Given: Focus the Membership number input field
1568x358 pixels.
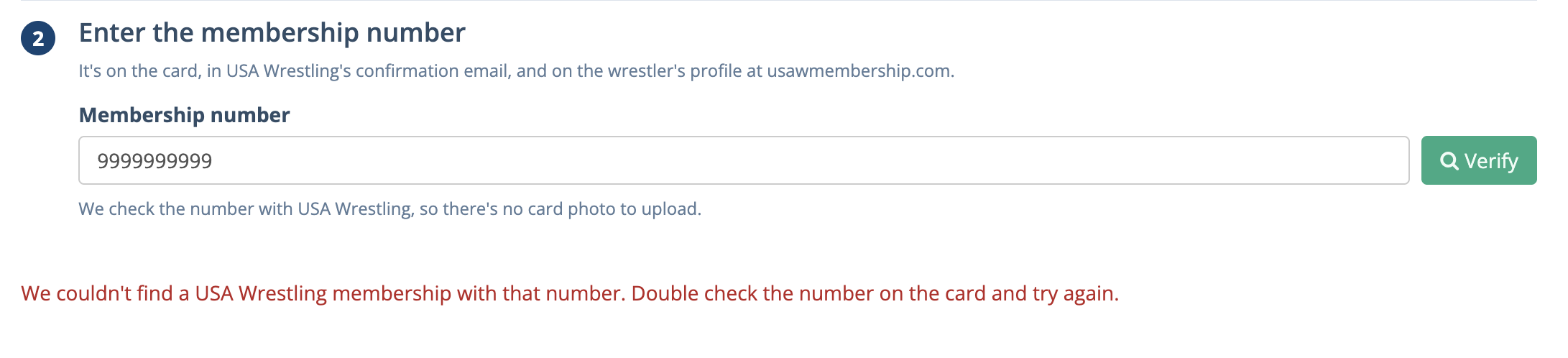Looking at the screenshot, I should click(744, 160).
